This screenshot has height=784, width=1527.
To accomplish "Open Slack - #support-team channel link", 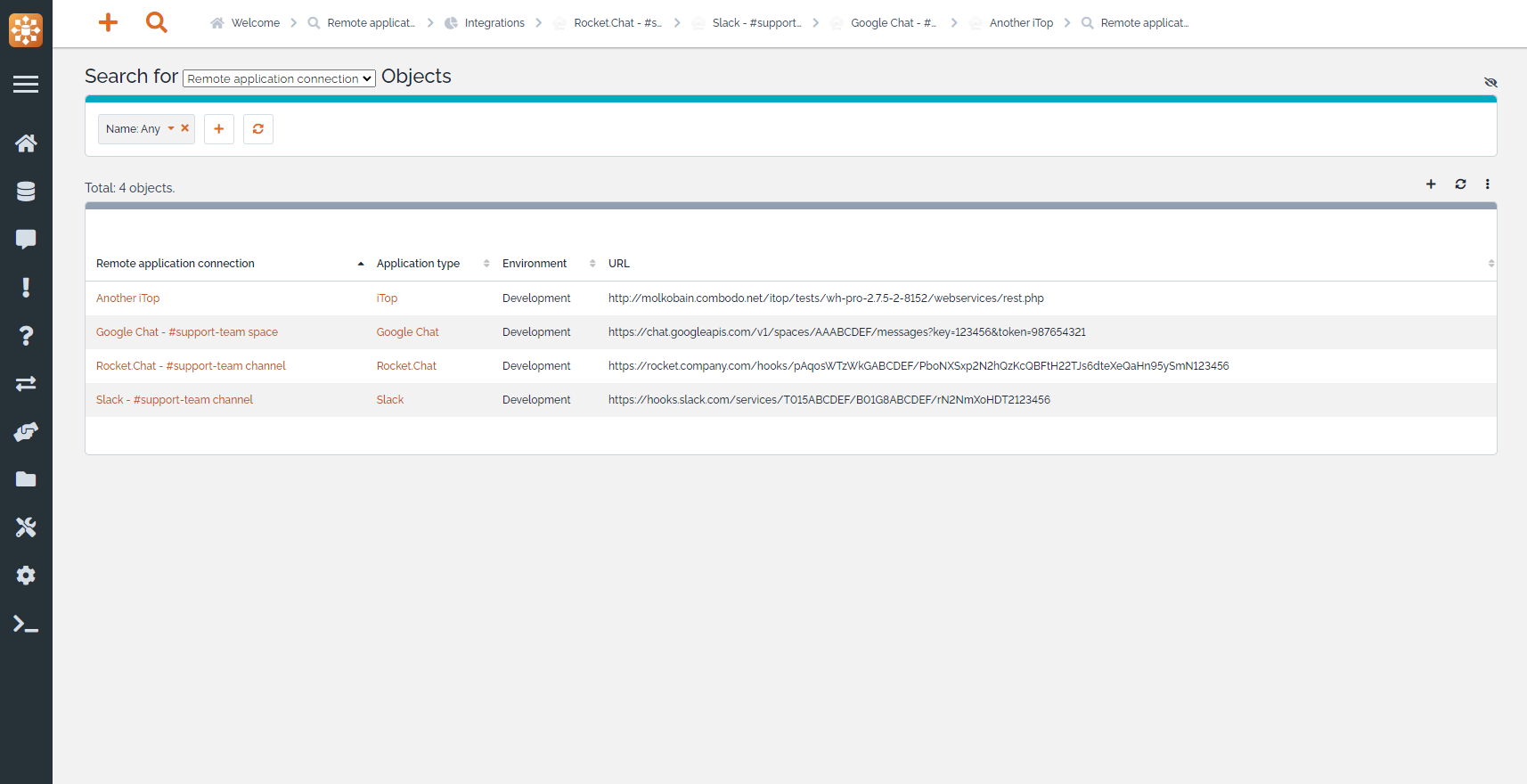I will click(175, 400).
